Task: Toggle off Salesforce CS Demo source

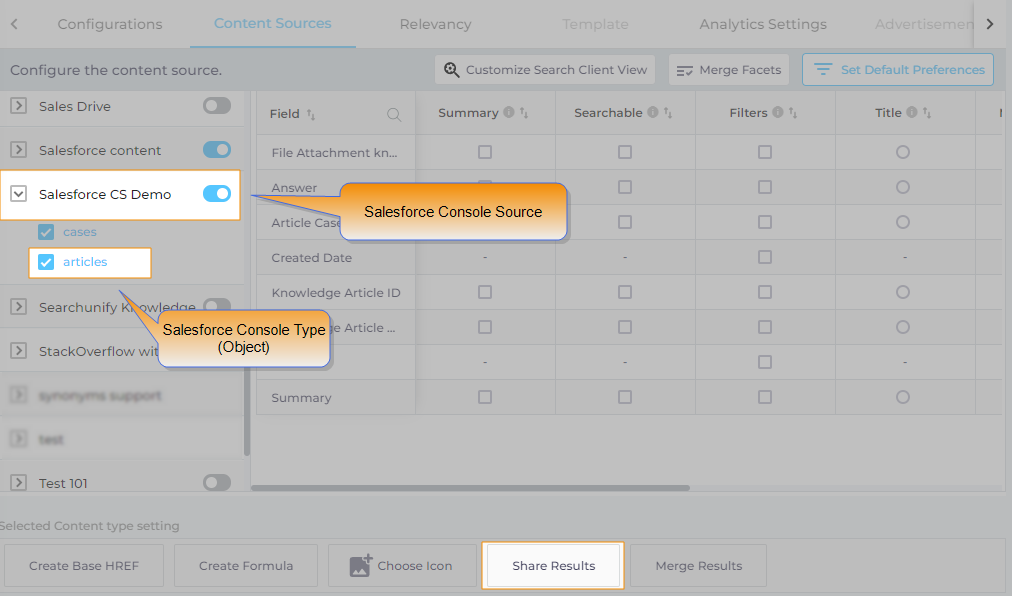Action: click(x=217, y=194)
